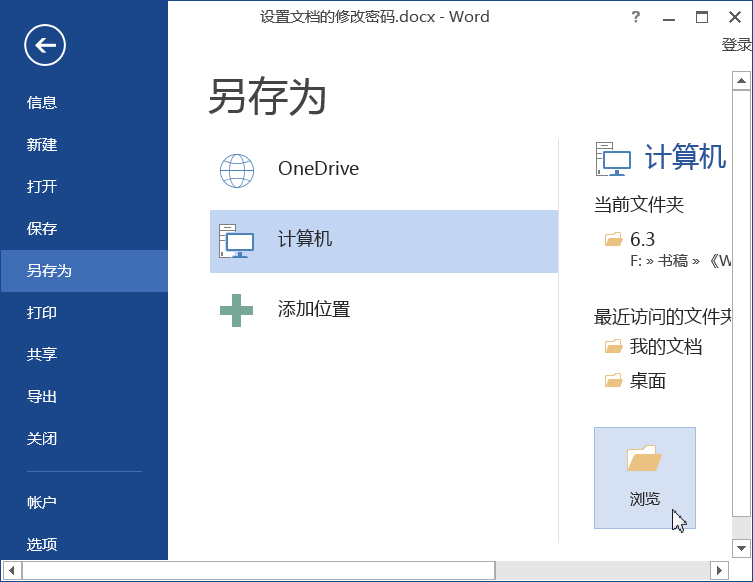This screenshot has height=582, width=753.
Task: Click the horizontal scrollbar thumb
Action: click(258, 570)
